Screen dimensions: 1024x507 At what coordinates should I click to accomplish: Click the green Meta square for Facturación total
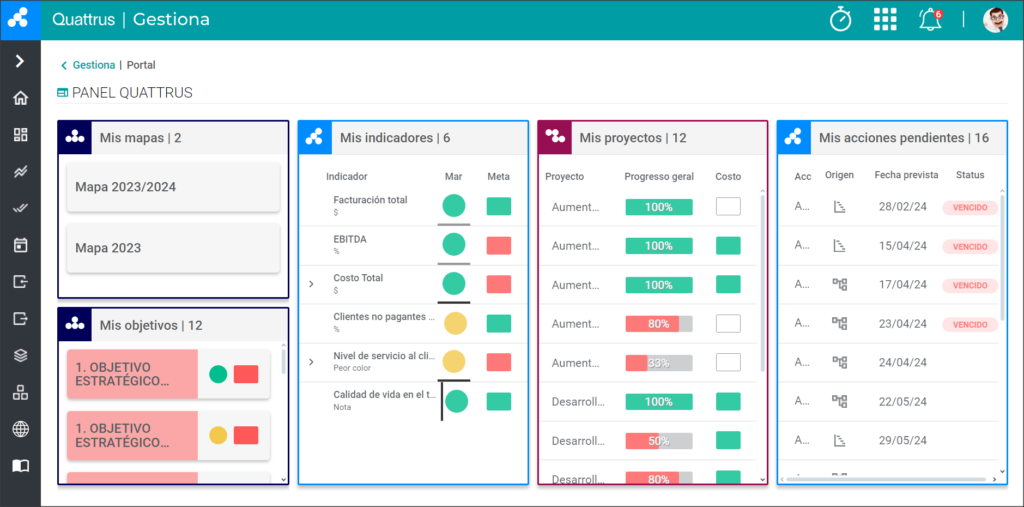coord(499,206)
